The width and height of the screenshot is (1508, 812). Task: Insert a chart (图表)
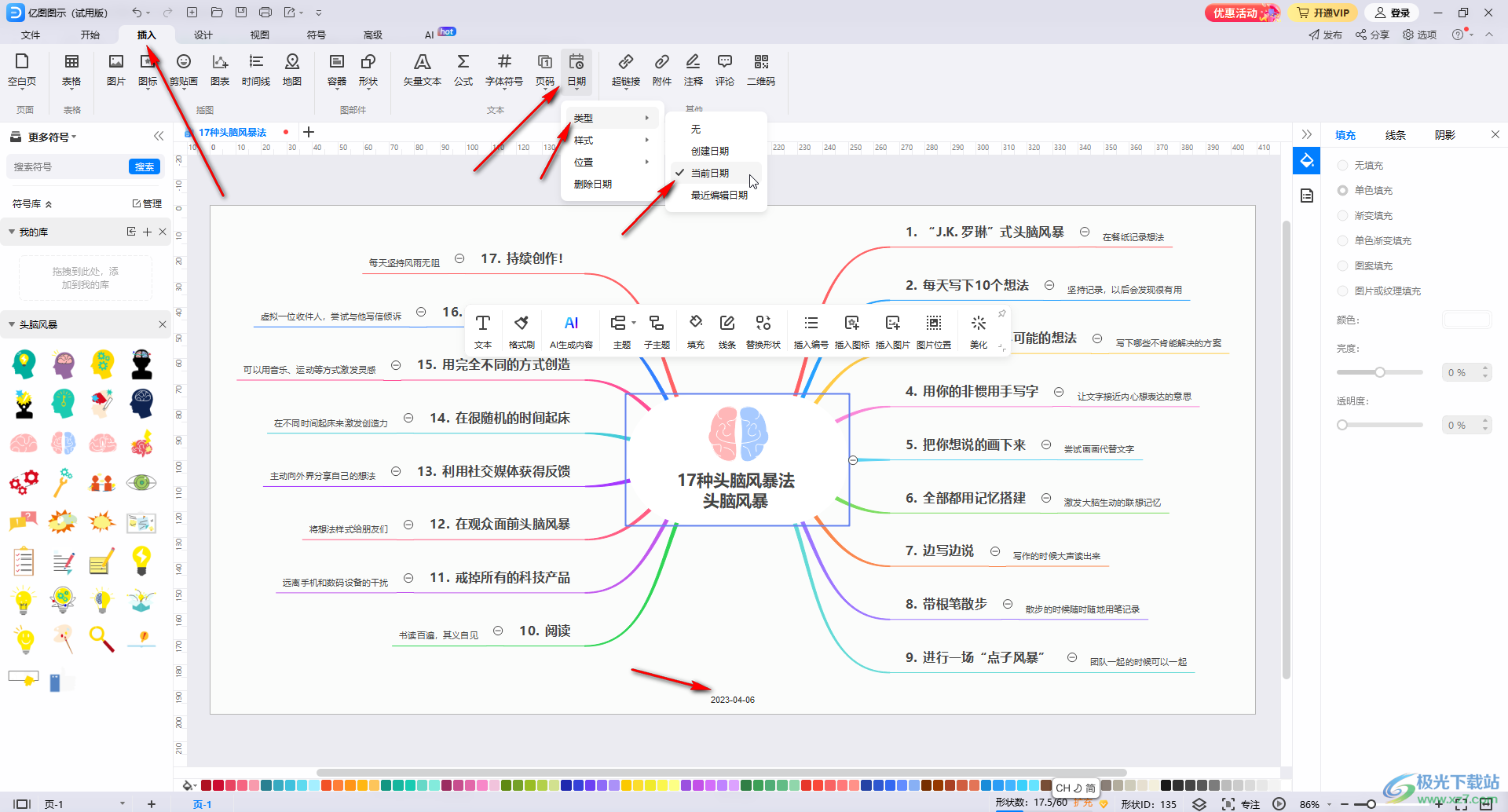coord(220,69)
